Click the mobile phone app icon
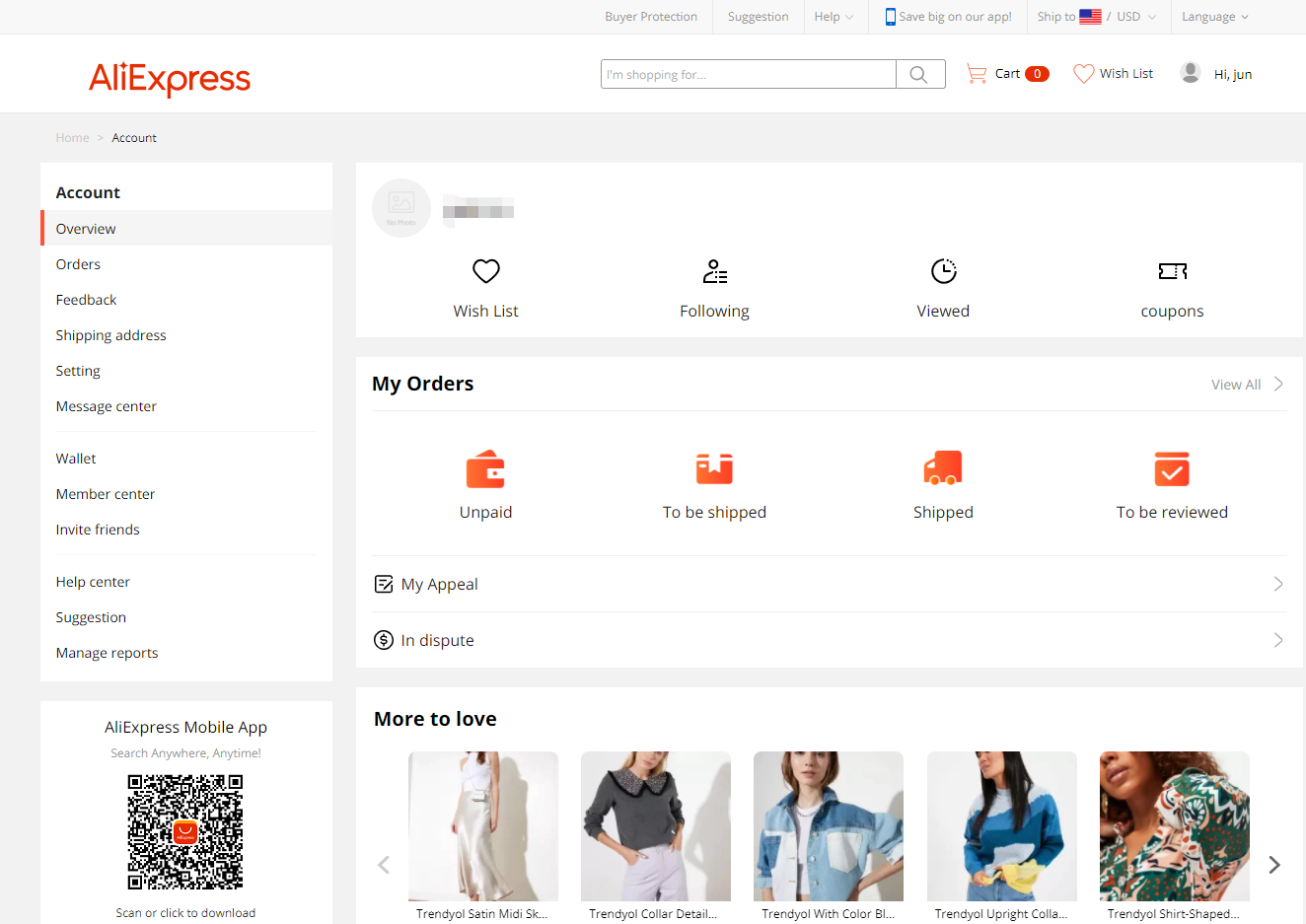The width and height of the screenshot is (1306, 924). (x=891, y=17)
